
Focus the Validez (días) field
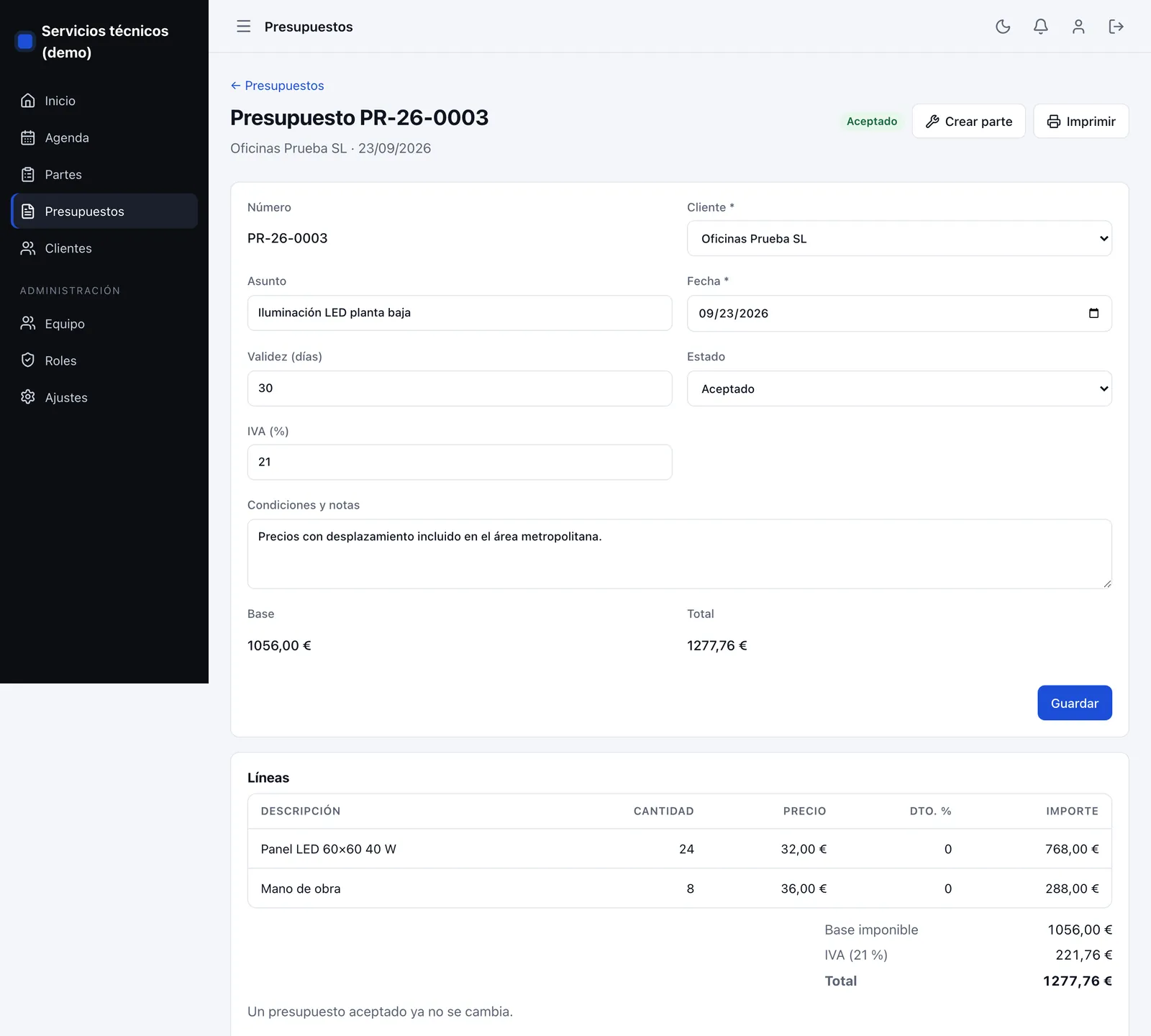[x=460, y=388]
